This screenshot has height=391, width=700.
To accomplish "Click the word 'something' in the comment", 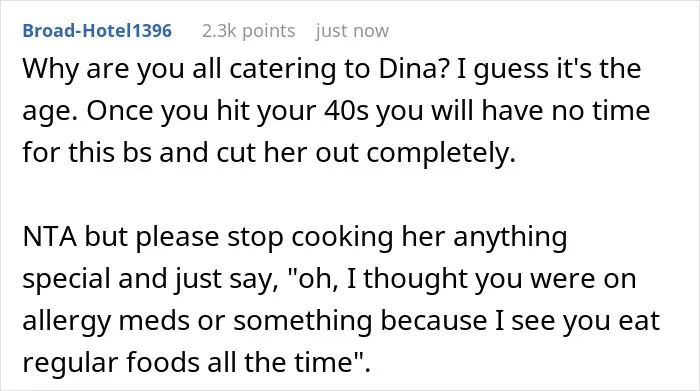I will [x=303, y=320].
